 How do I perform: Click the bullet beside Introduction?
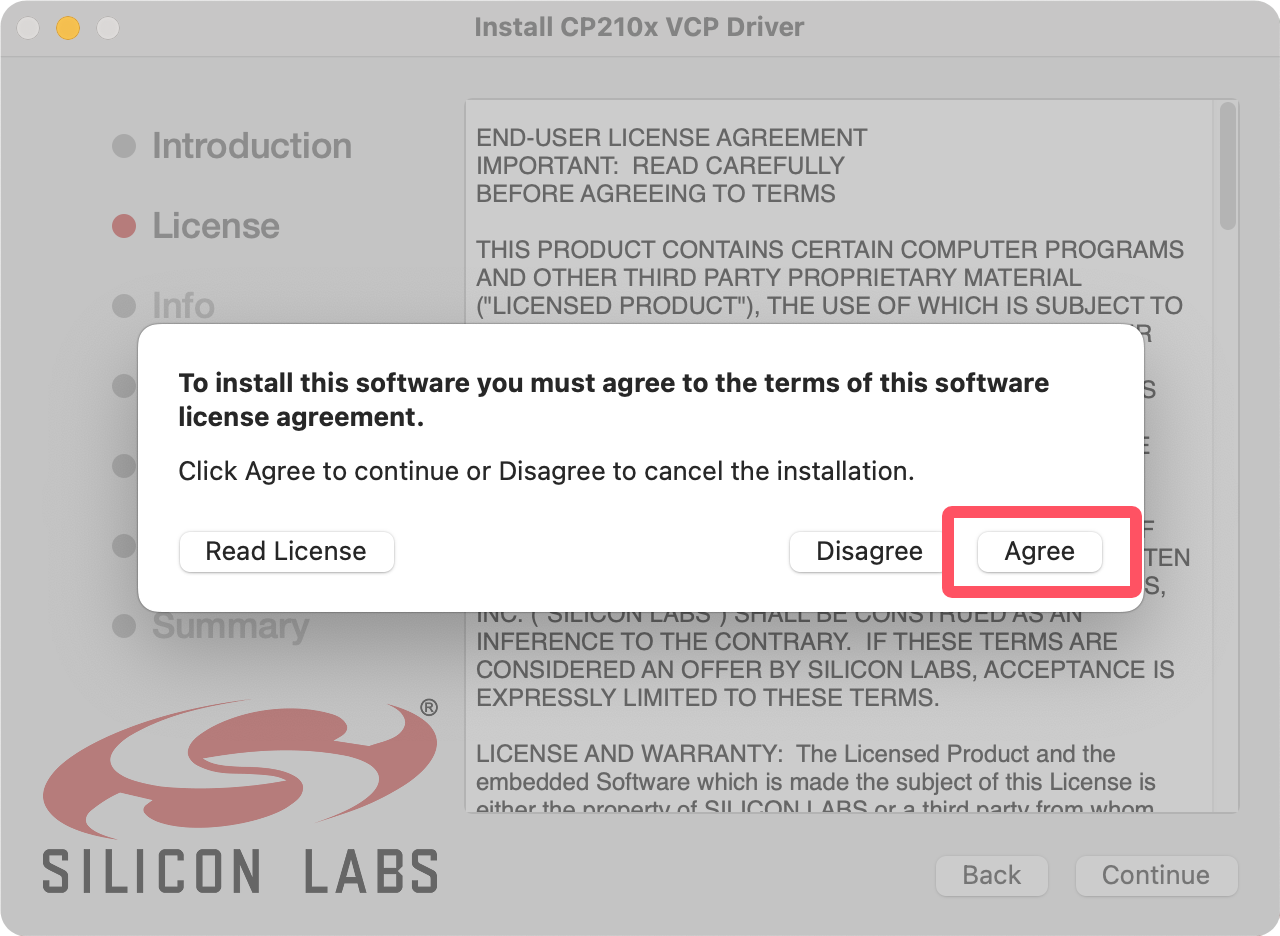click(x=124, y=146)
